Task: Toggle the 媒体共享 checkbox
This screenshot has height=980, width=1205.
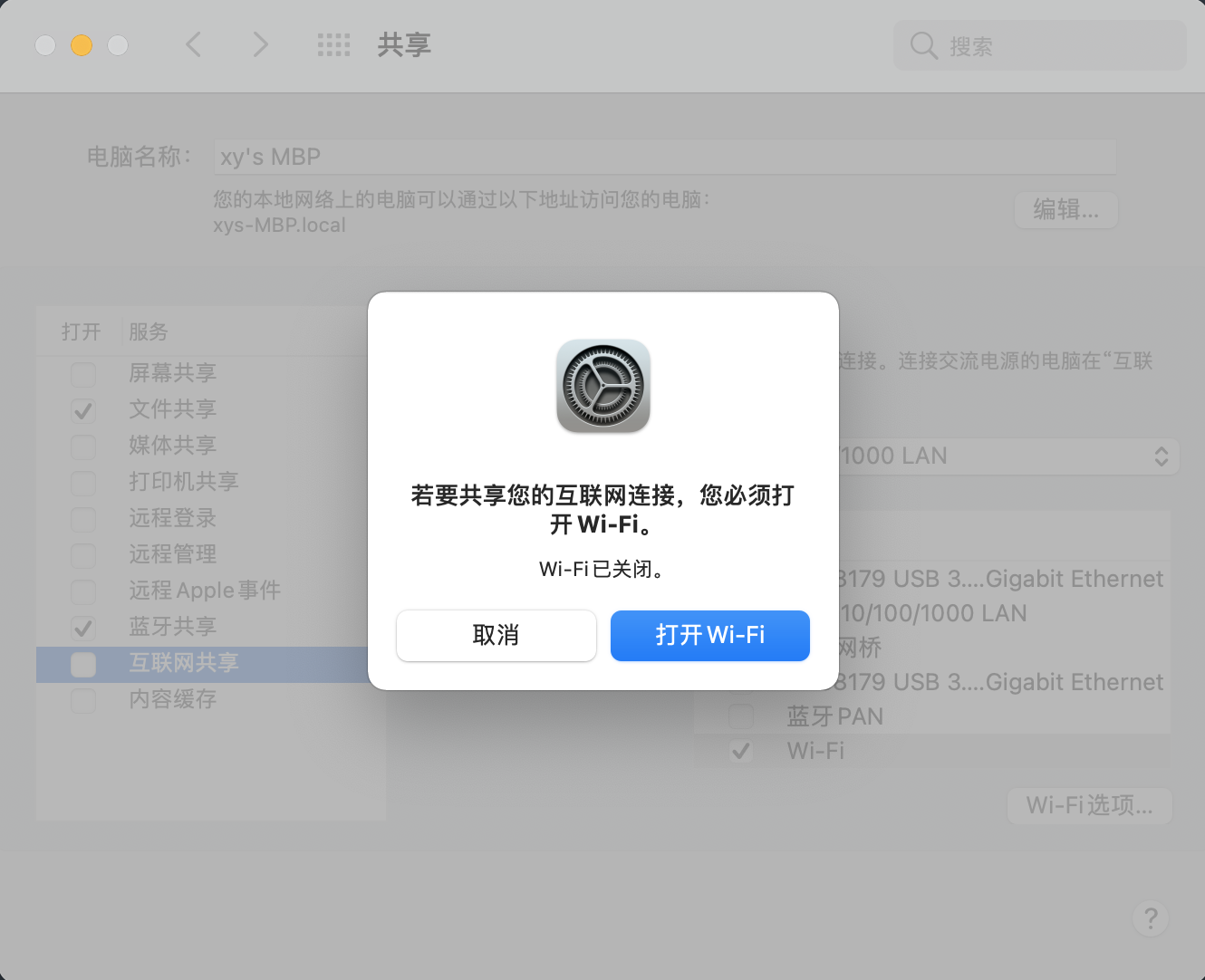Action: click(x=83, y=447)
